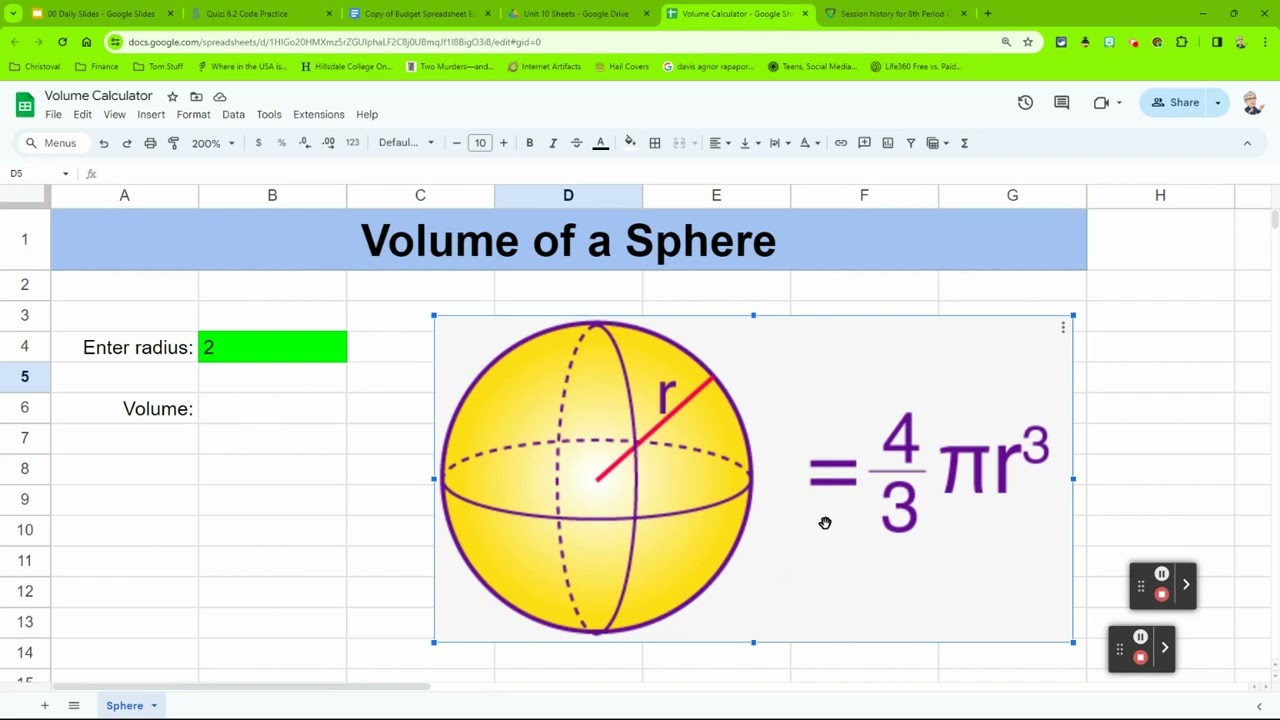
Task: Select the "Volume:" label cell
Action: point(124,408)
